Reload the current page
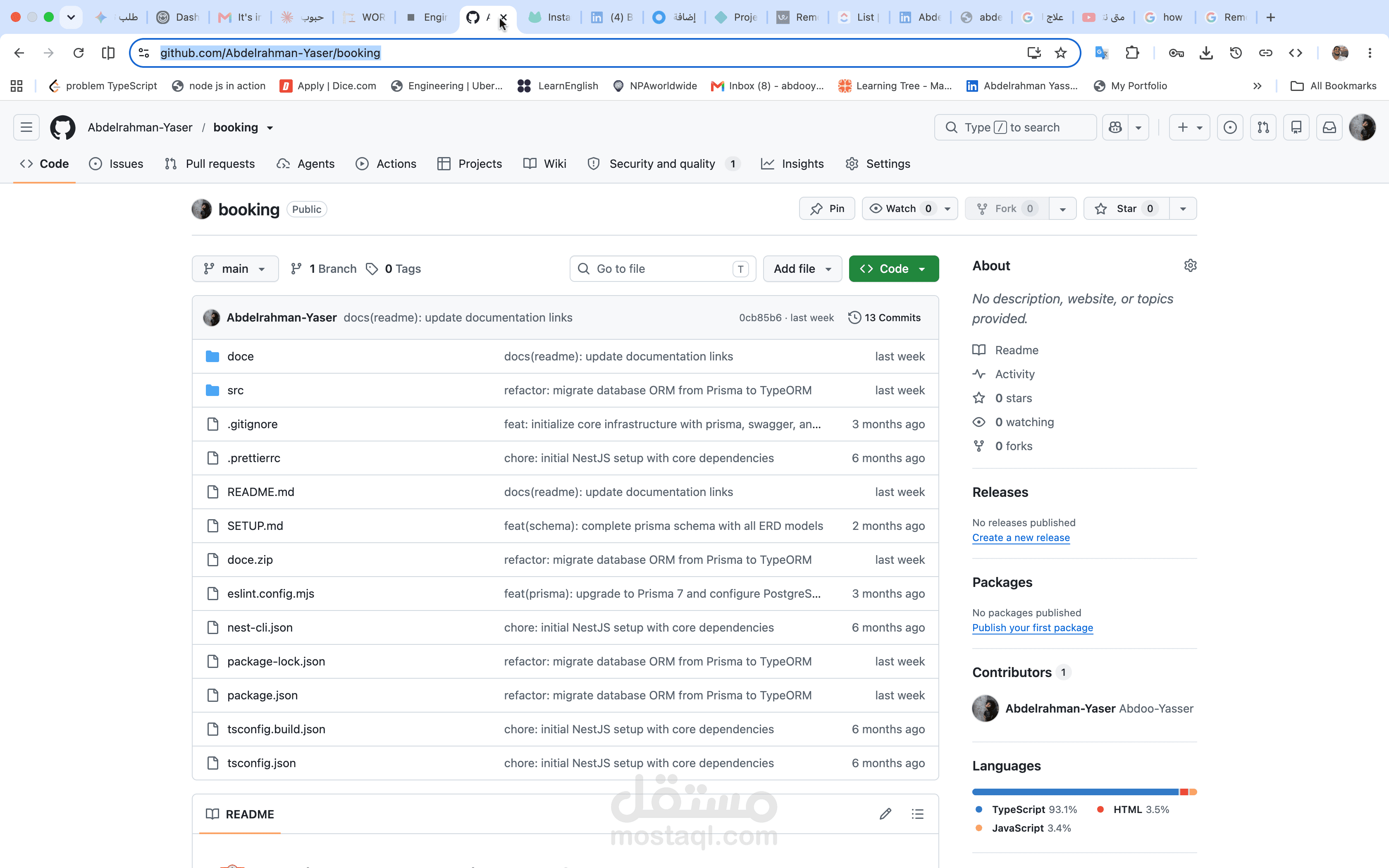Image resolution: width=1389 pixels, height=868 pixels. click(x=79, y=53)
